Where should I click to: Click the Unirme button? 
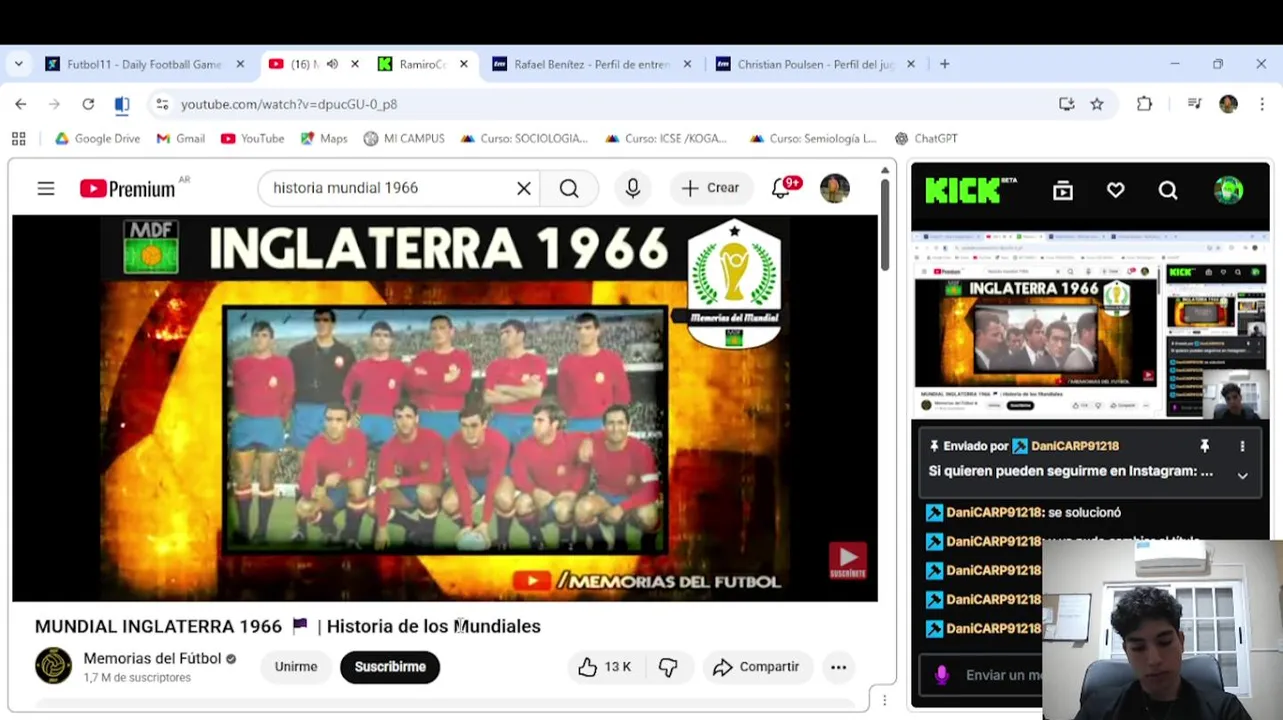tap(296, 667)
